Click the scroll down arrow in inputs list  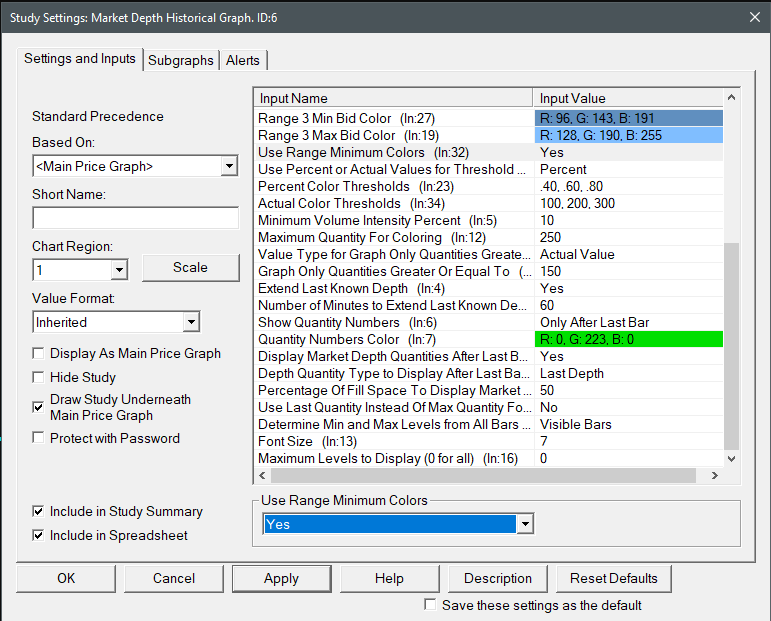[x=730, y=458]
